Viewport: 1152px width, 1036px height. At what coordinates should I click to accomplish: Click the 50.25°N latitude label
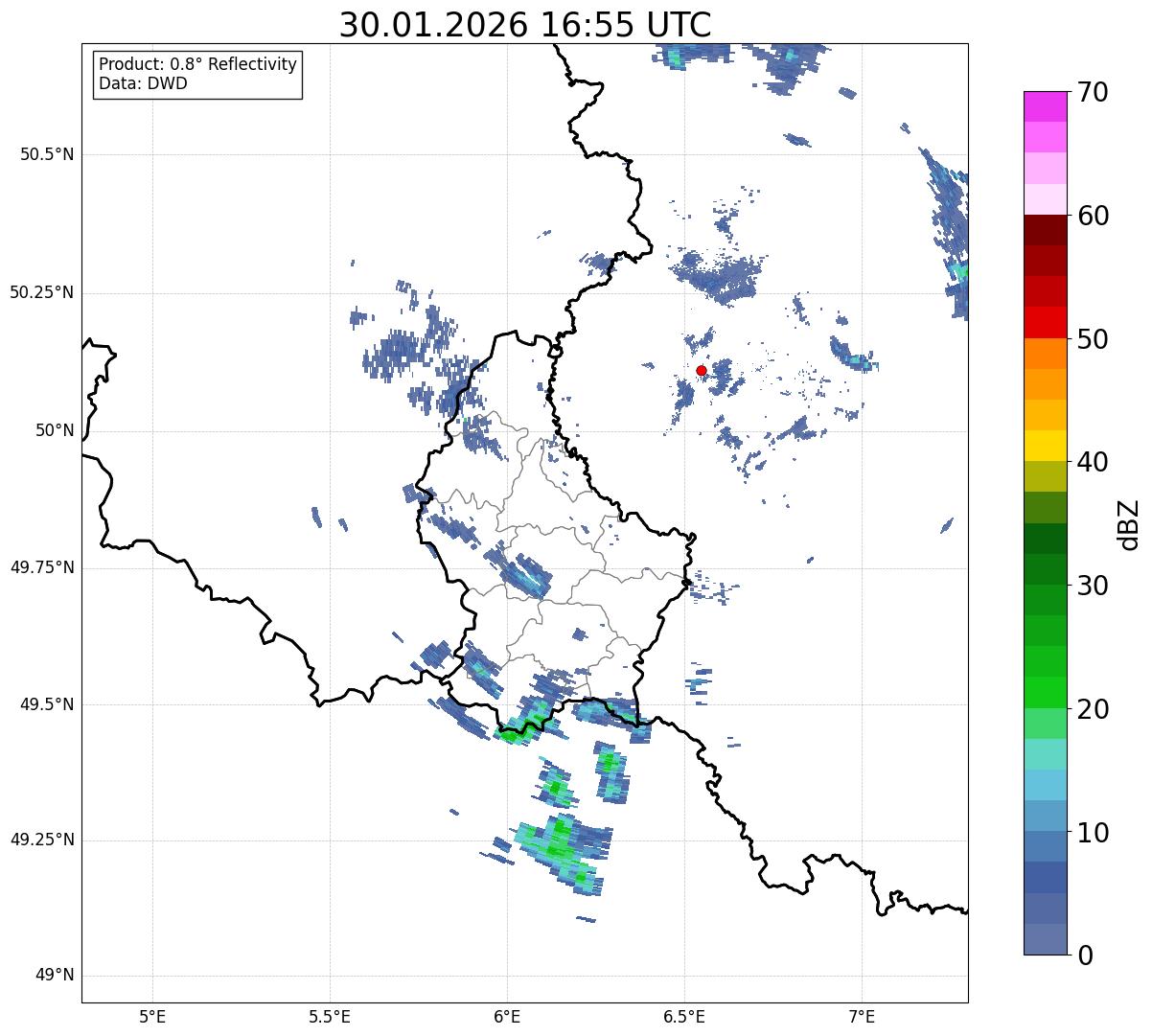(x=41, y=292)
